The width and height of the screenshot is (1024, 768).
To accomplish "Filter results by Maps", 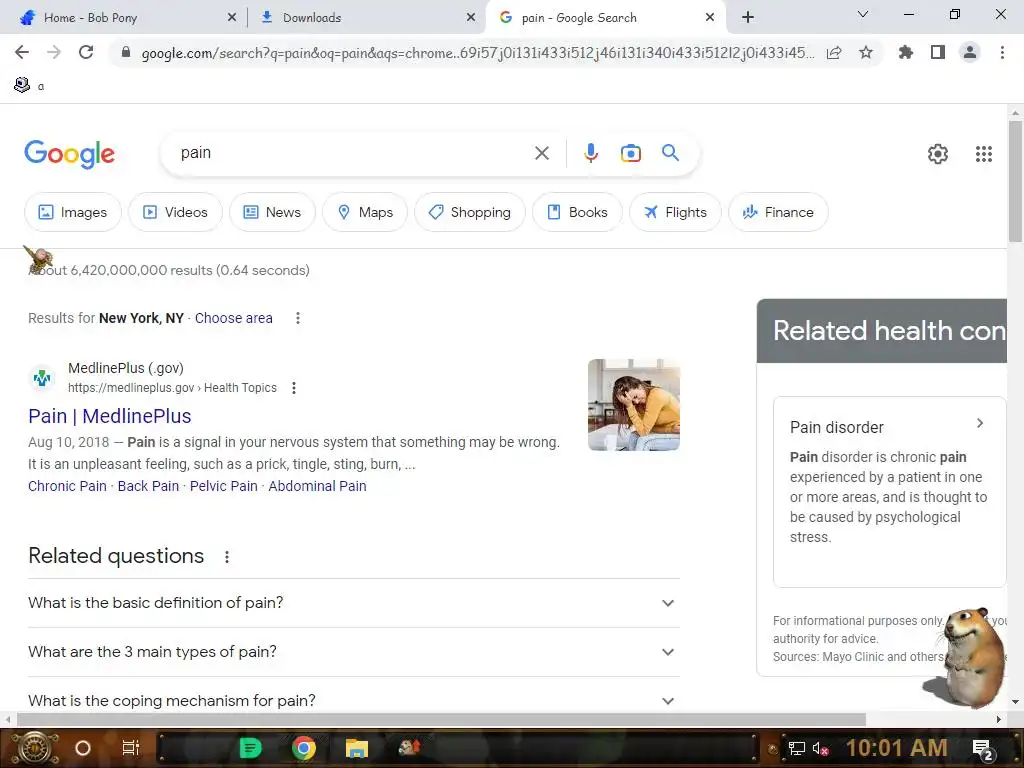I will (365, 212).
